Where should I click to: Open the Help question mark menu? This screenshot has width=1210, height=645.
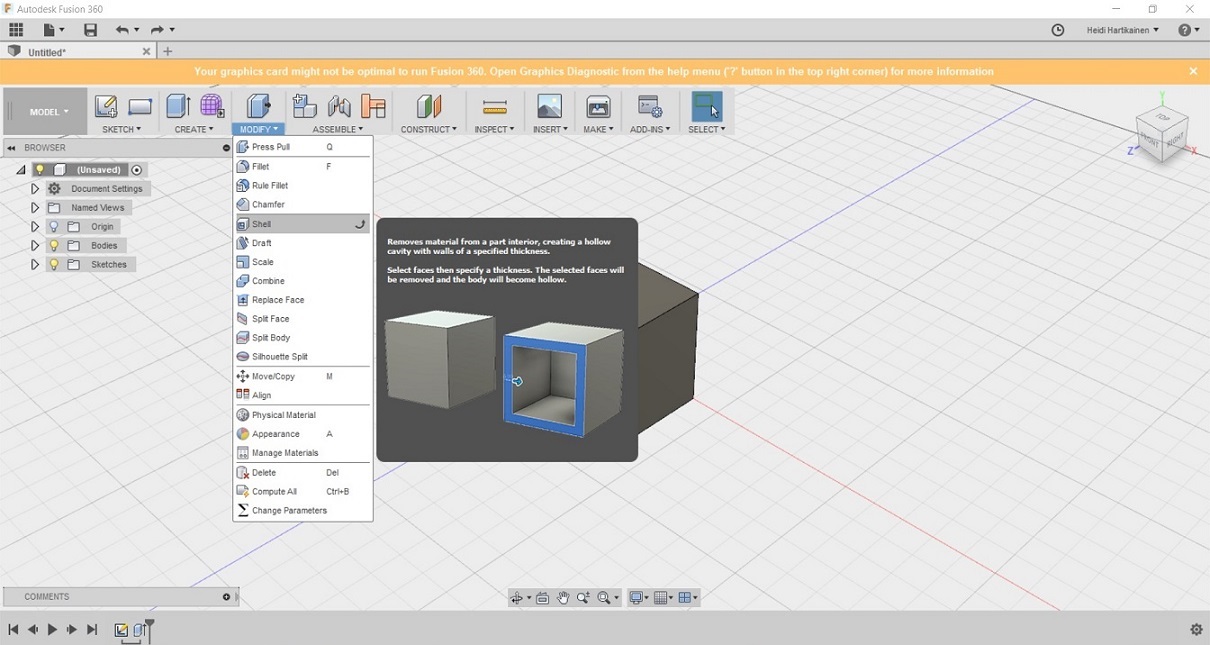(1188, 30)
